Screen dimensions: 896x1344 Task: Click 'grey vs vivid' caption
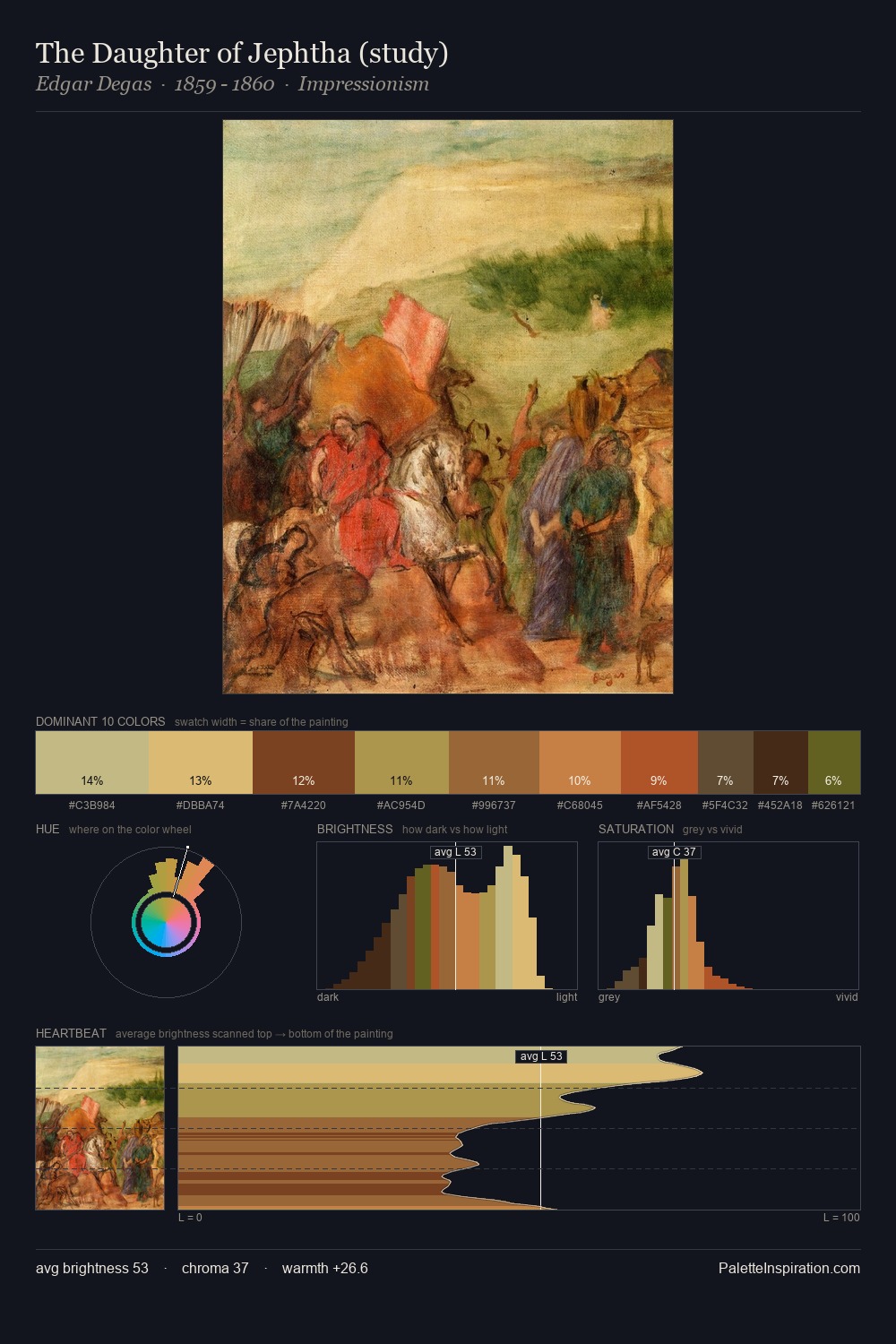tap(713, 830)
